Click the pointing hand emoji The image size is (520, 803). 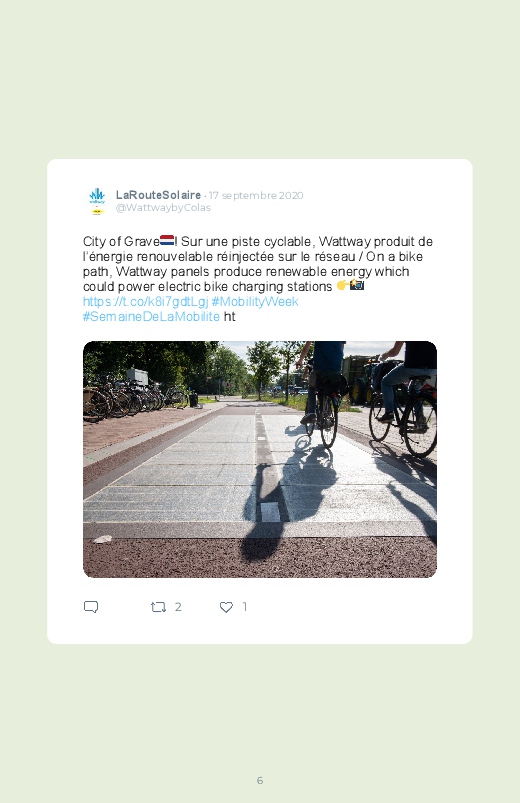(x=342, y=285)
